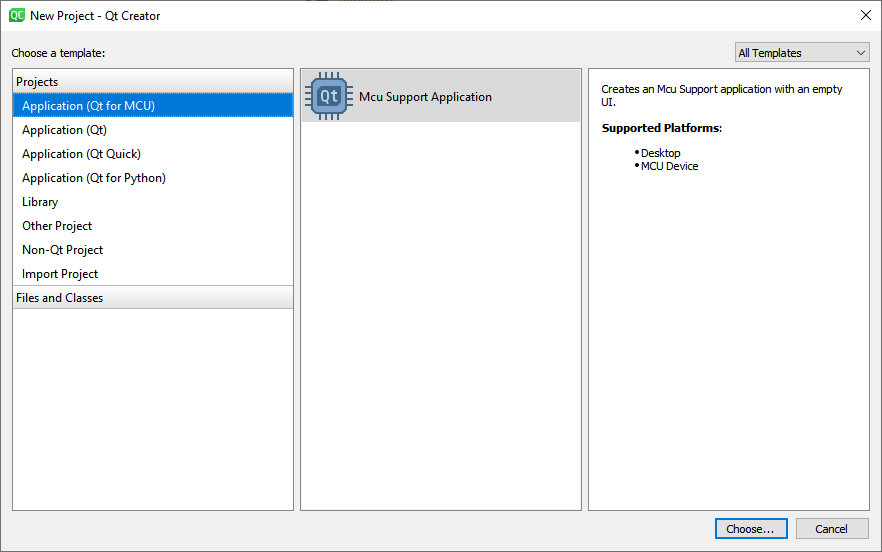Select Application (Qt for MCU) category

pyautogui.click(x=88, y=106)
